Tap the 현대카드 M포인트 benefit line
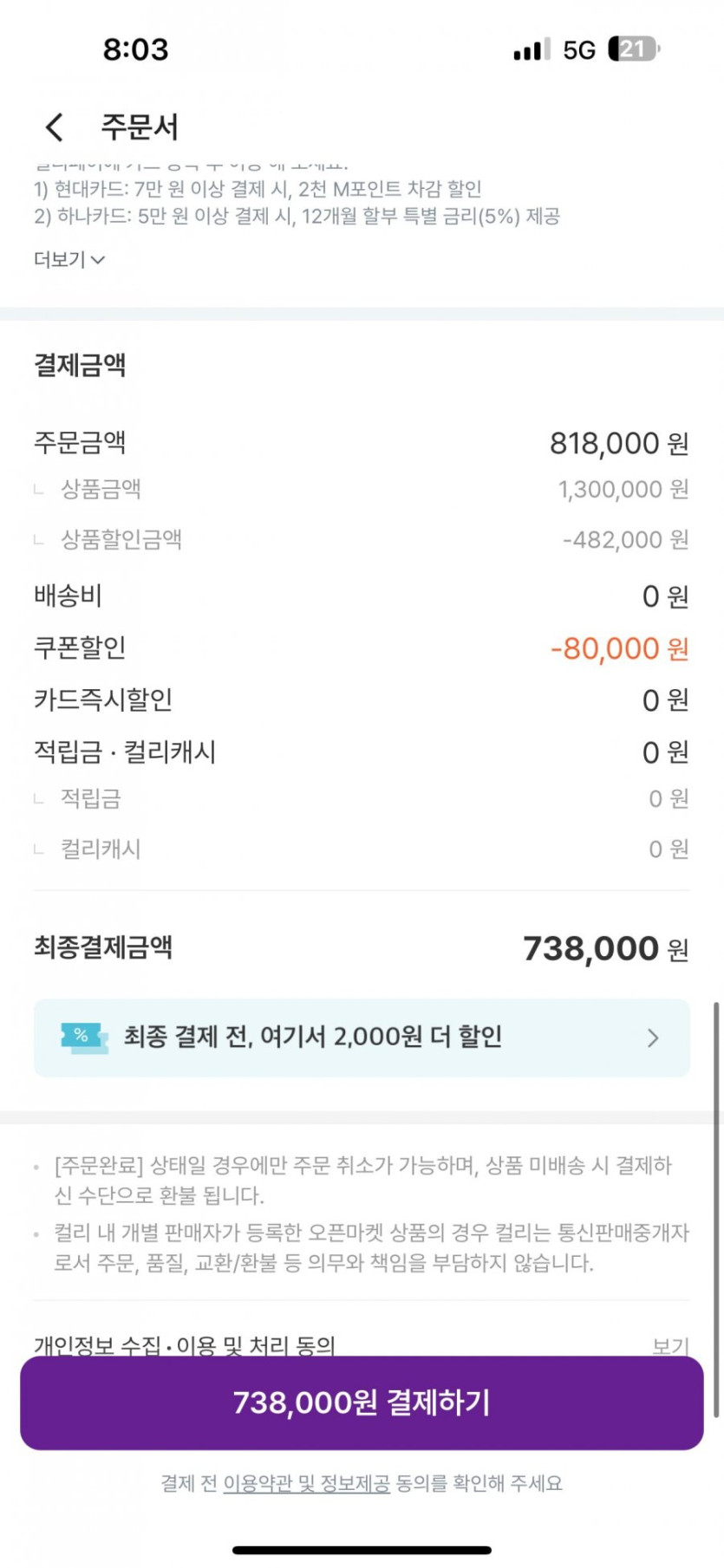The height and width of the screenshot is (1568, 724). [x=258, y=189]
